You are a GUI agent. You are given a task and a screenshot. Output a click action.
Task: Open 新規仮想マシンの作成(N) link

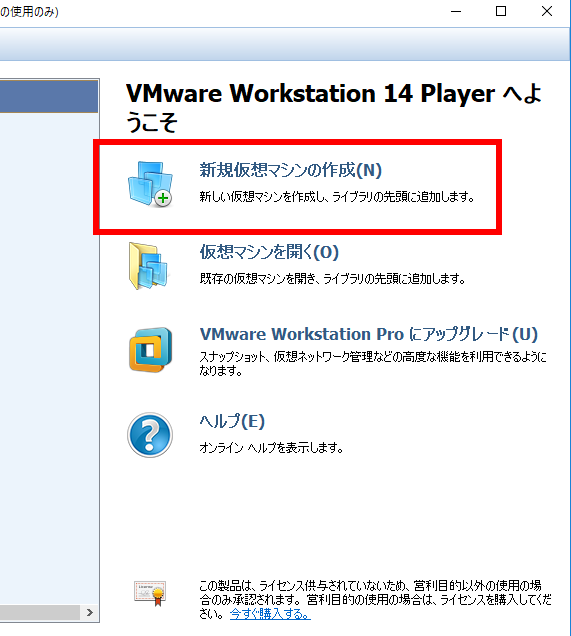(x=290, y=170)
